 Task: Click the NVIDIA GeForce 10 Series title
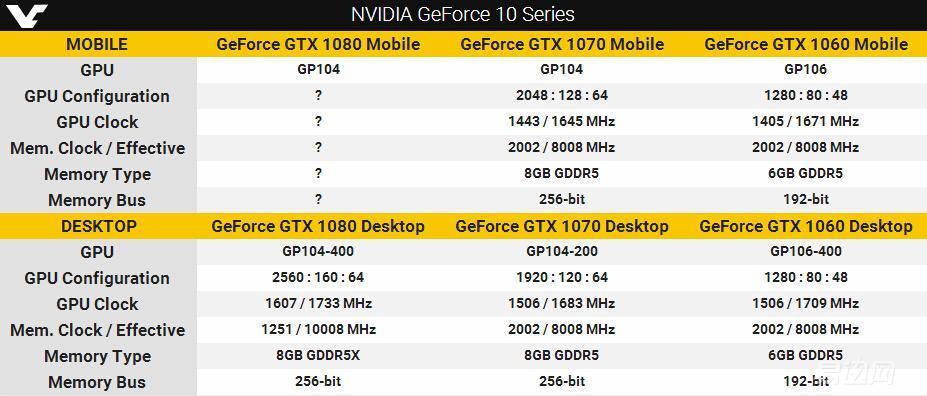[463, 14]
